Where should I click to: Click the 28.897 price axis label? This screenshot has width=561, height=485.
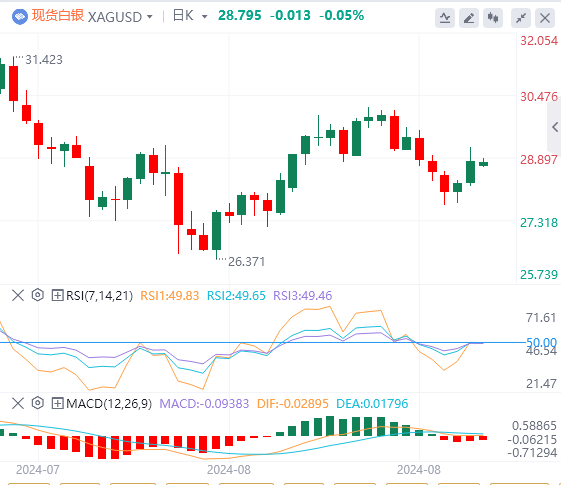pos(539,160)
